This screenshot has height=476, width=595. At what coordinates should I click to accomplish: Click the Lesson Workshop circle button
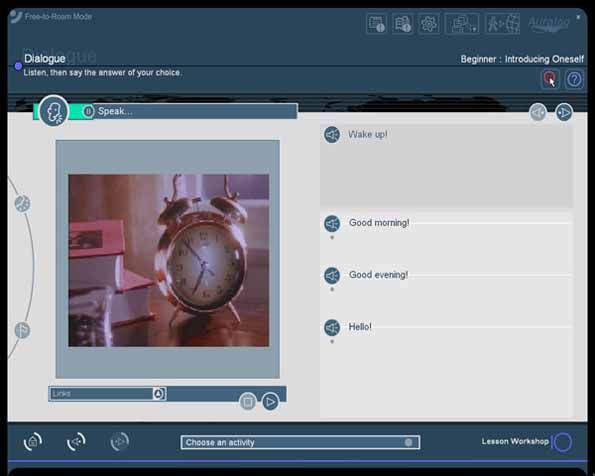click(563, 442)
